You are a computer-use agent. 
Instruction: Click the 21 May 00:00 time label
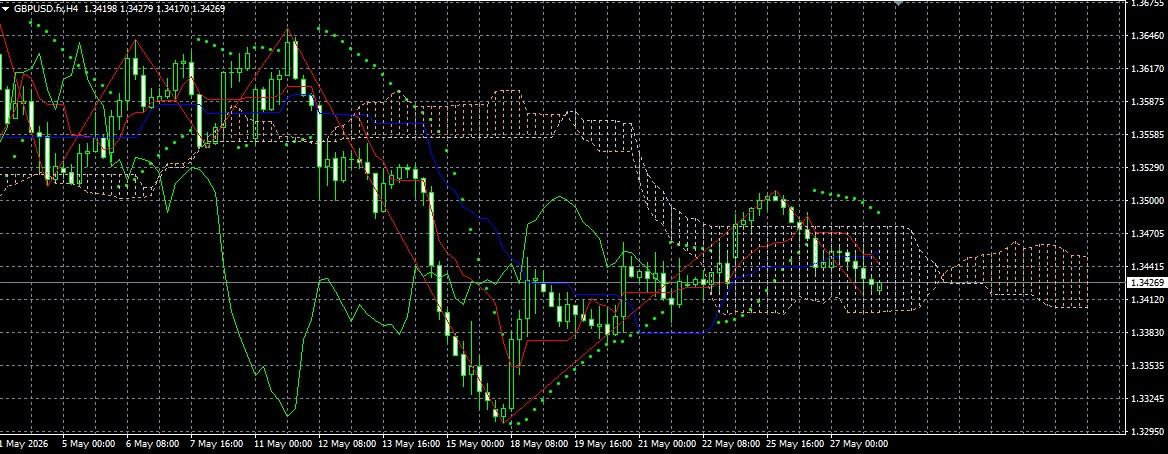click(666, 444)
